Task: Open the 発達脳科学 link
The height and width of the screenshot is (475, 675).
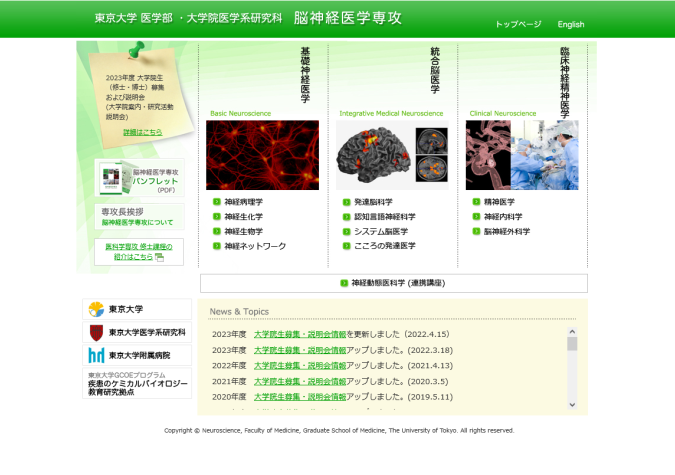Action: (x=373, y=202)
